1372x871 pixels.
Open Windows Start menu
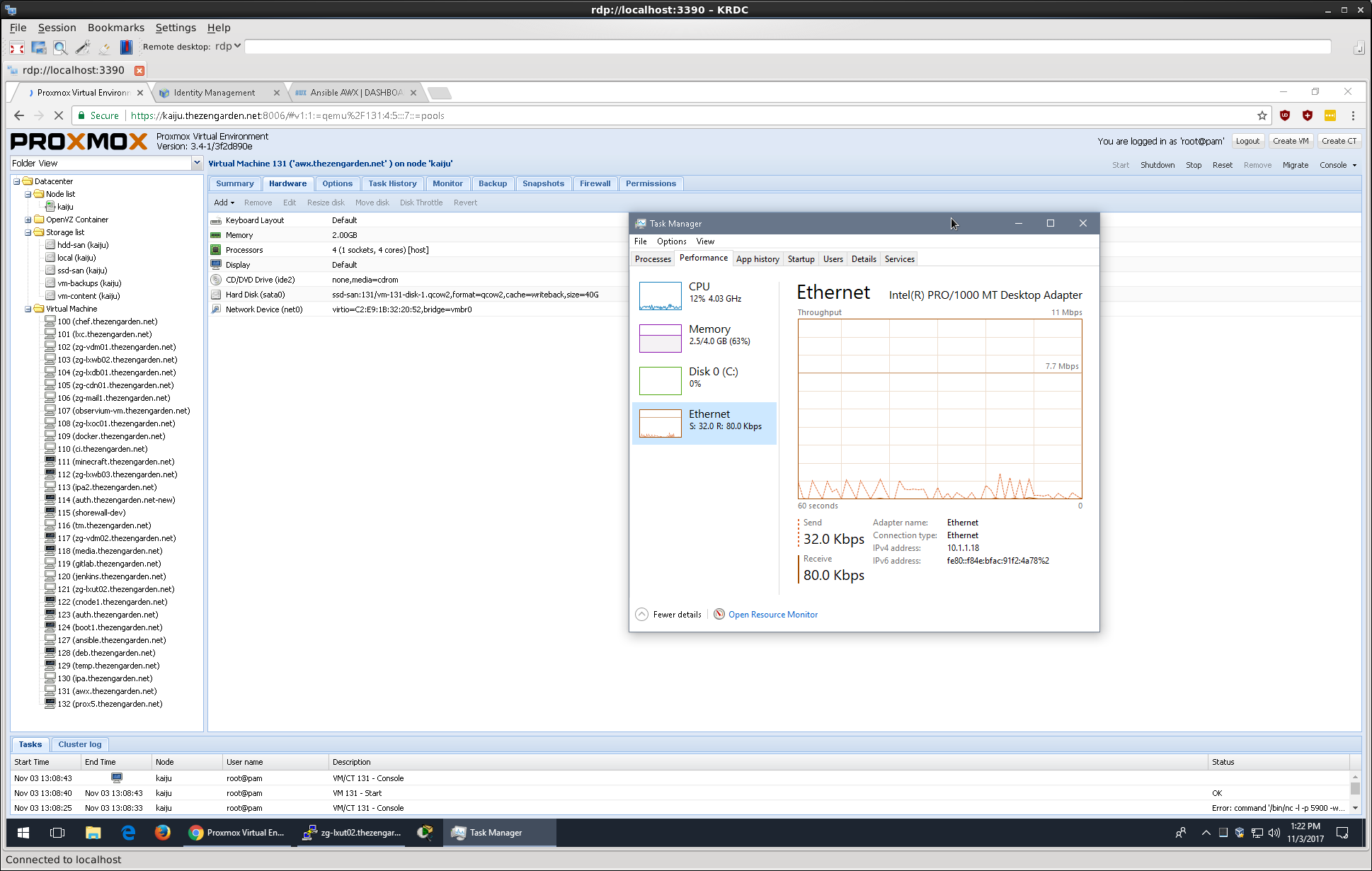click(23, 833)
